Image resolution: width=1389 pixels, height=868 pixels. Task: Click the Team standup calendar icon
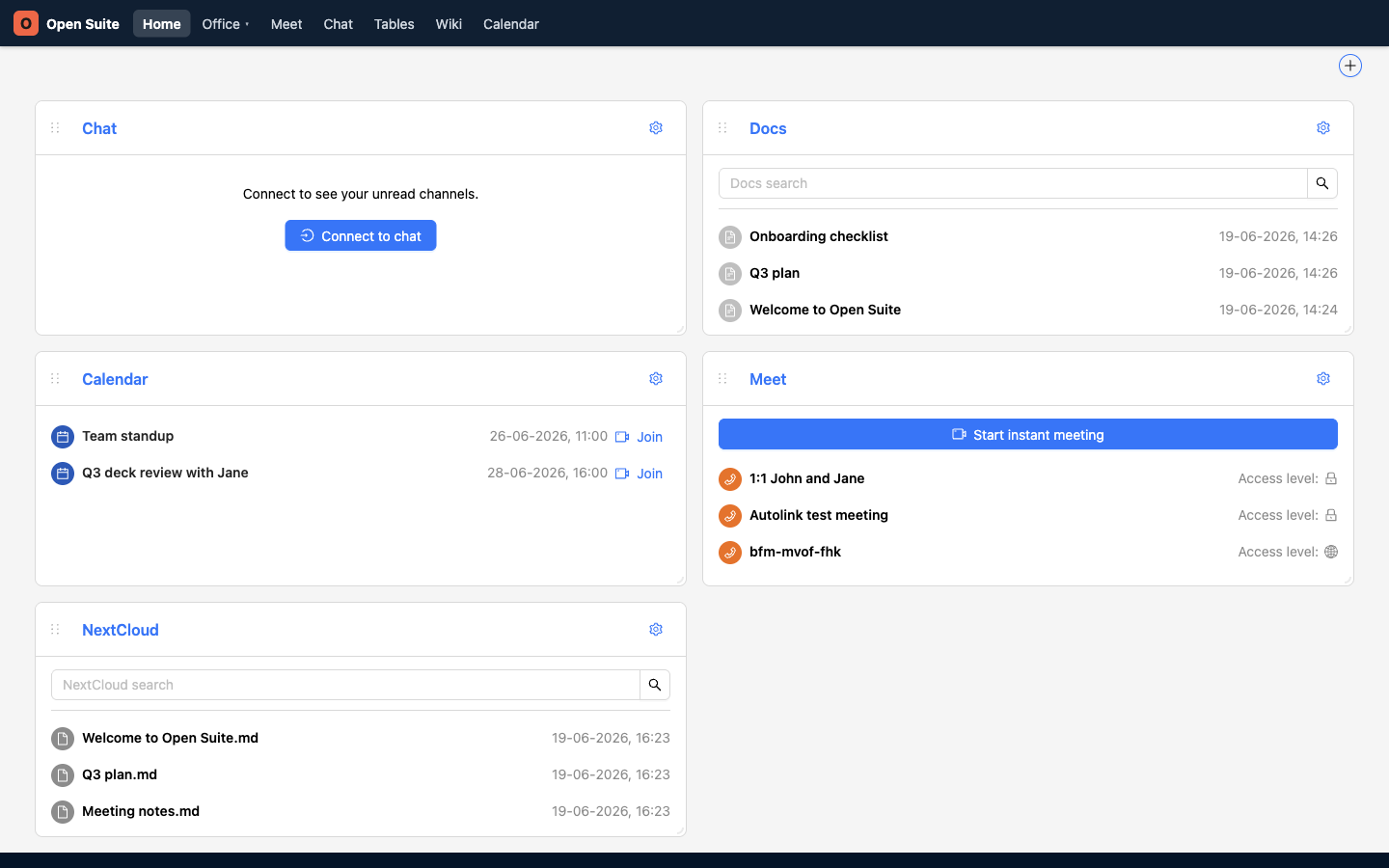tap(63, 437)
